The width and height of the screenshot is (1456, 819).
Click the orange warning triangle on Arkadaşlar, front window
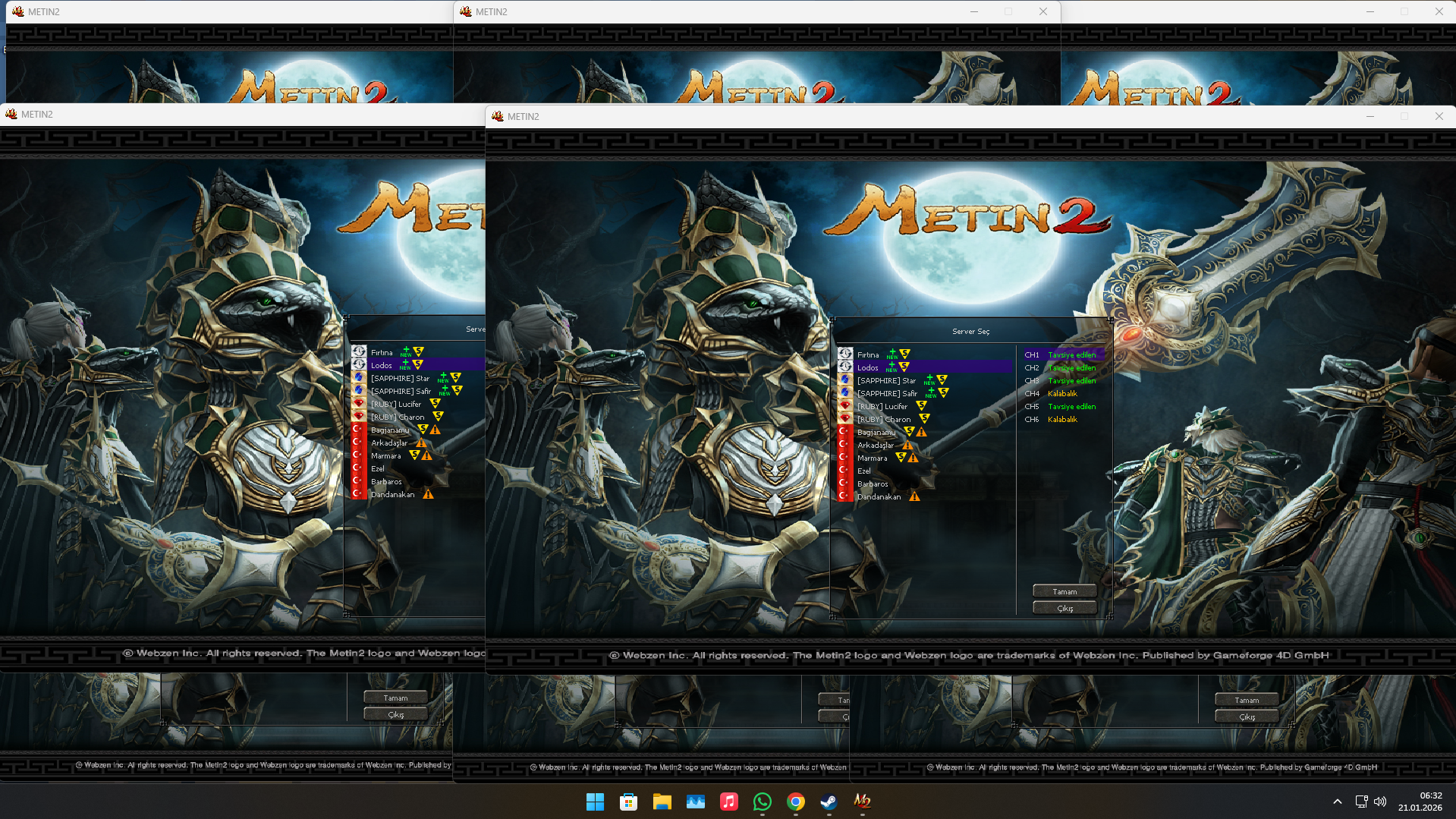tap(907, 445)
